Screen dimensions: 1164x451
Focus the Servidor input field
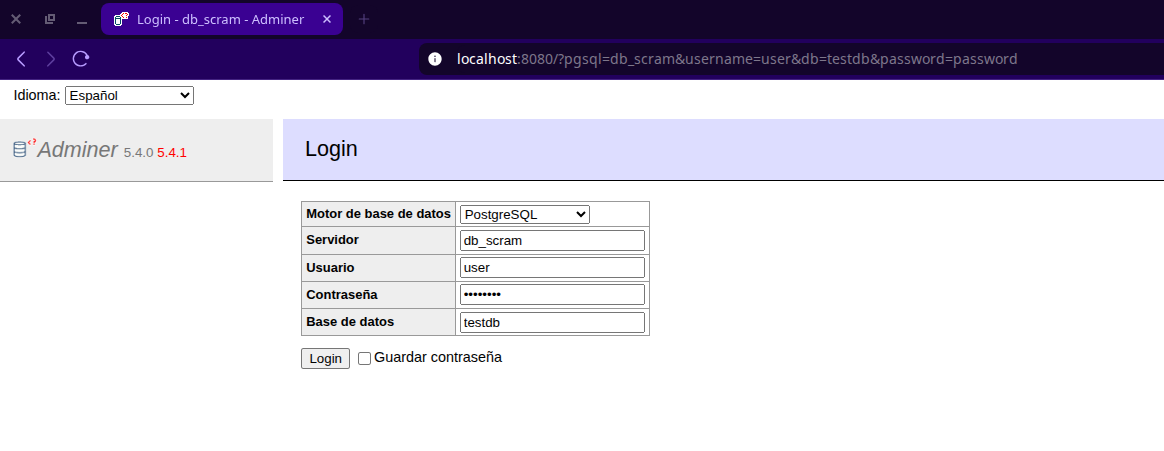pos(552,241)
